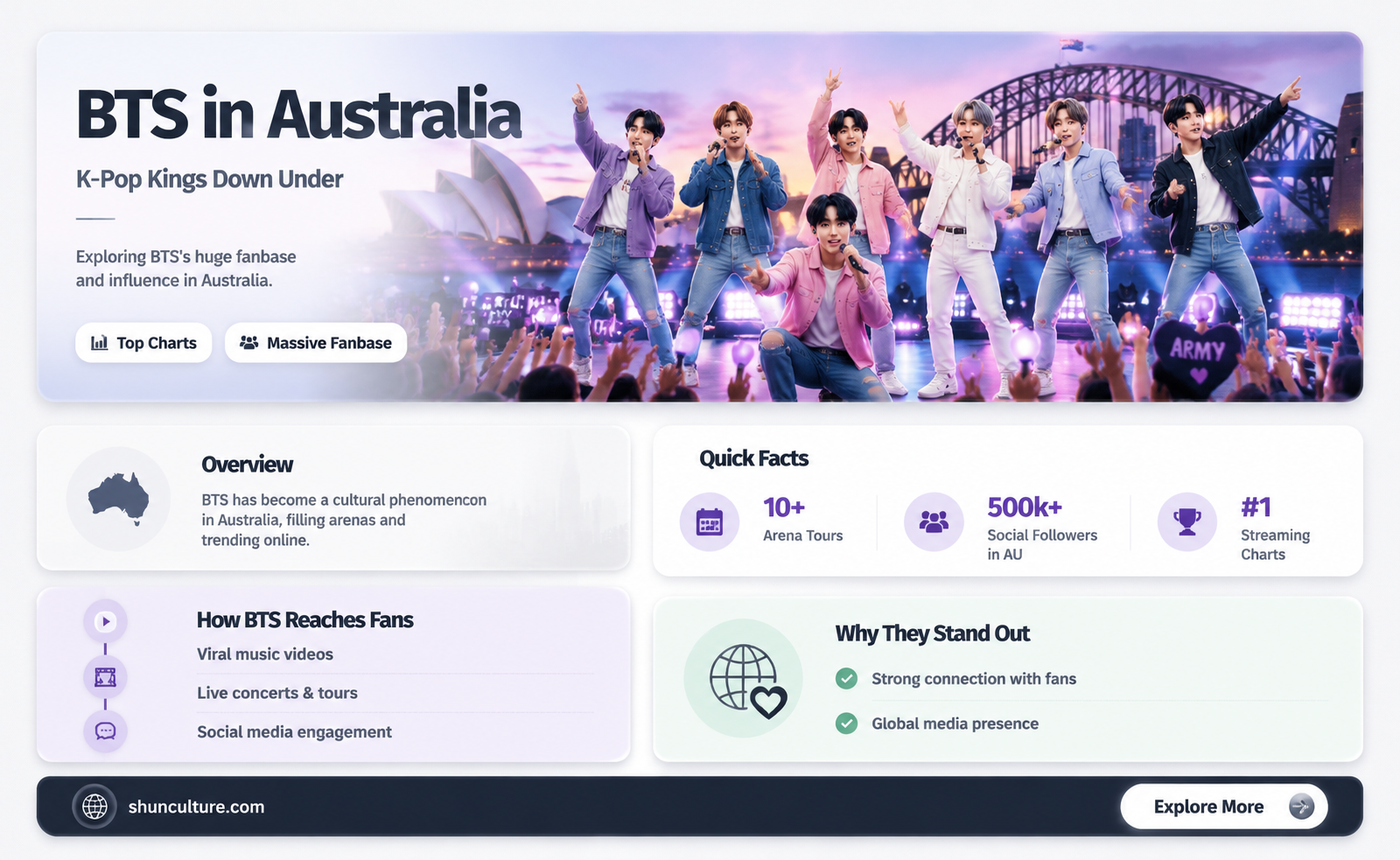Click the #1 Streaming Charts value
1400x860 pixels.
click(1256, 507)
